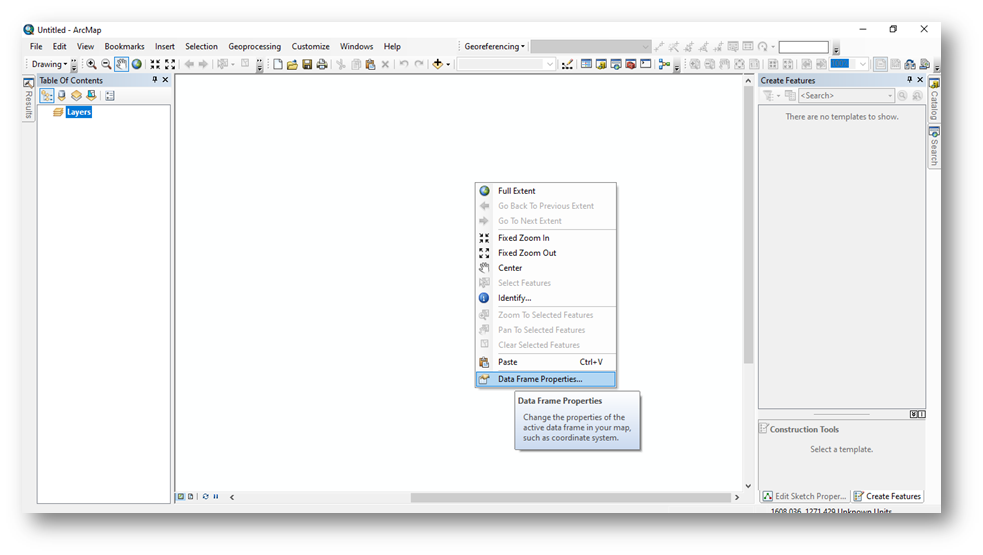
Task: Switch to List By Visibility
Action: tap(76, 95)
